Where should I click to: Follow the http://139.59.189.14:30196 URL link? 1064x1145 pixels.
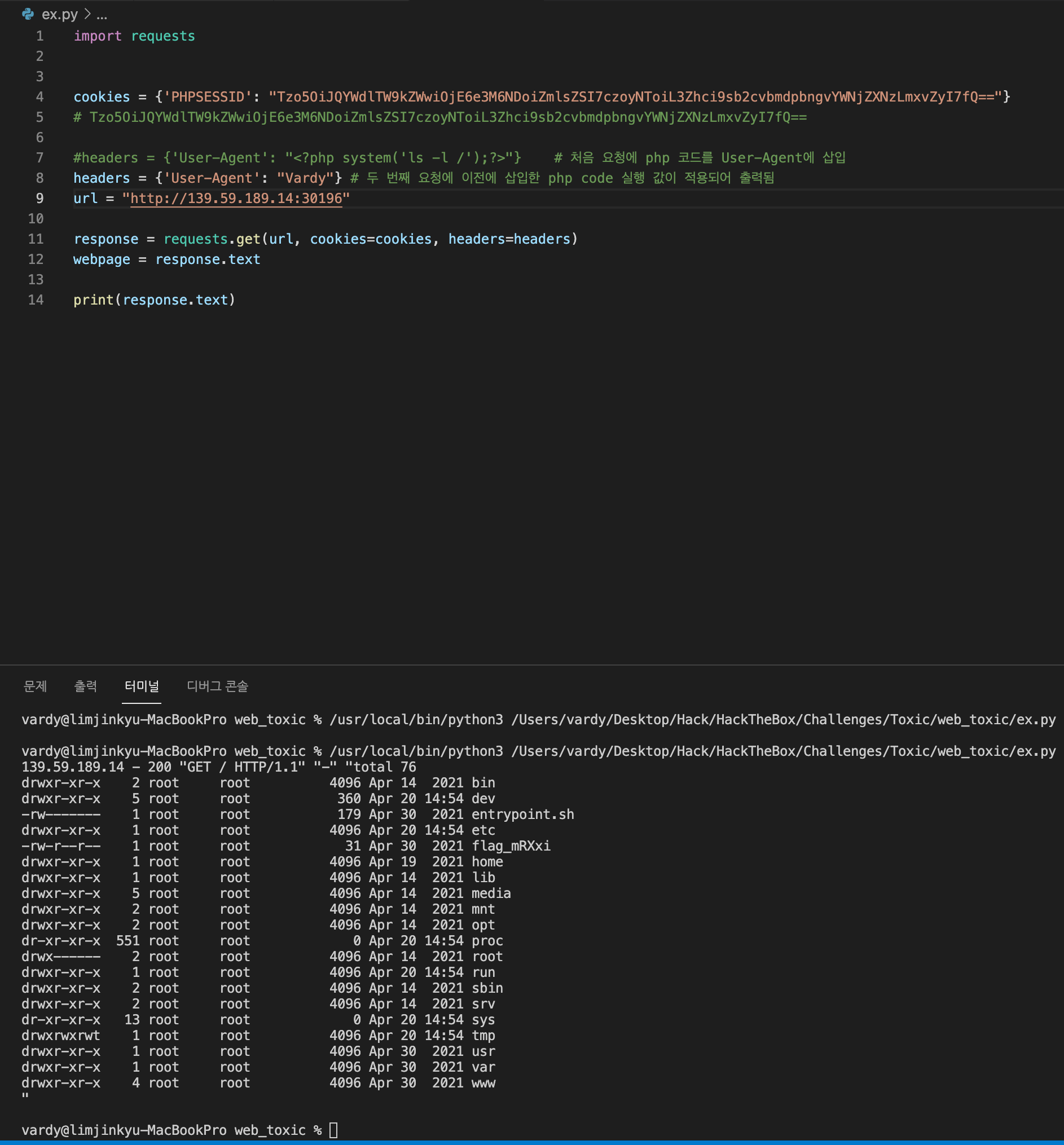pyautogui.click(x=236, y=198)
